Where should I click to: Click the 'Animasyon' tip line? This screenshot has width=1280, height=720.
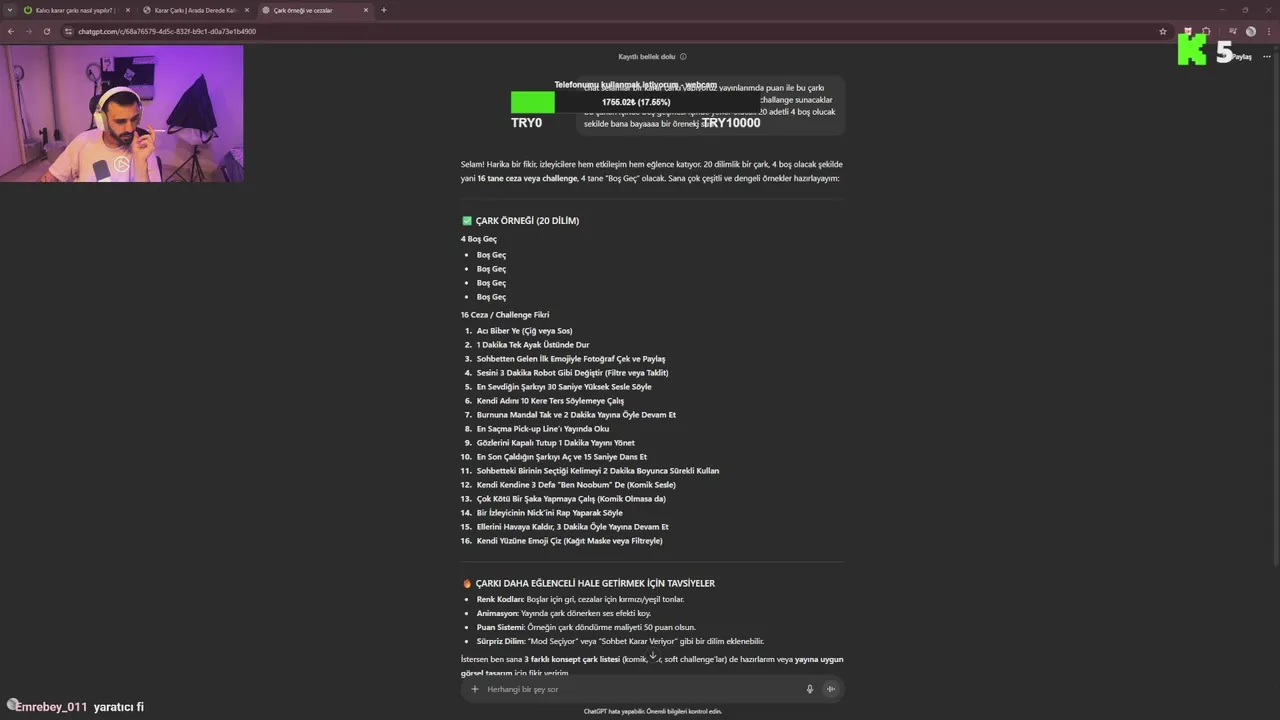[x=564, y=613]
